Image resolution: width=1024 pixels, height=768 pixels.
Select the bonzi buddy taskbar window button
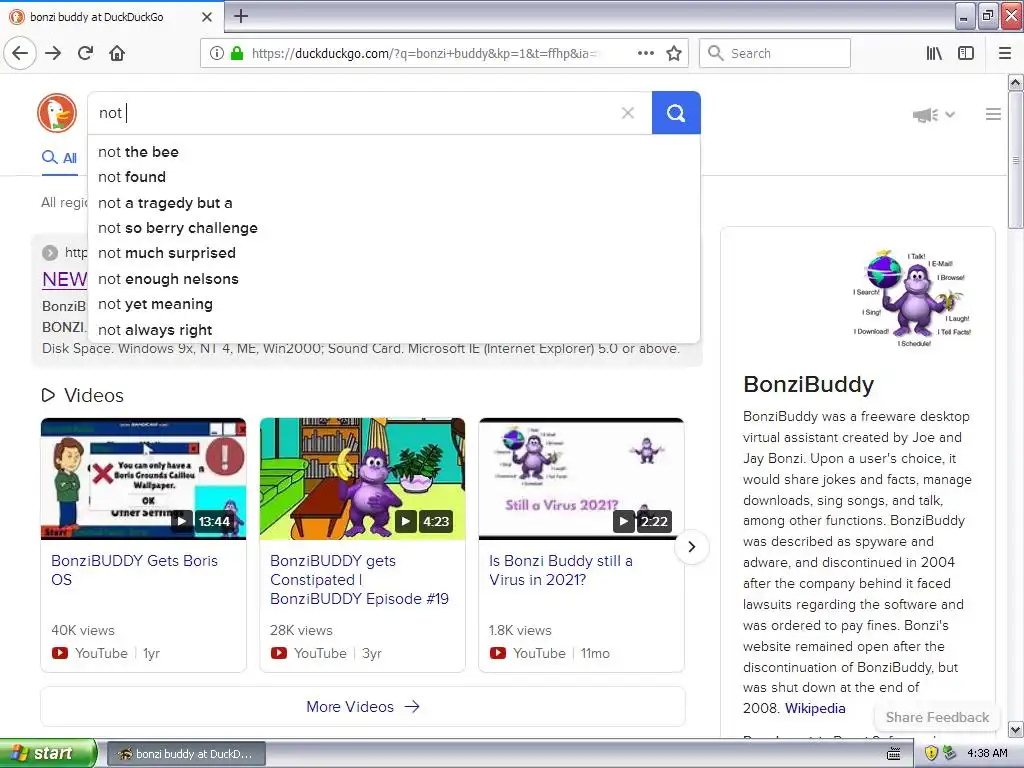pyautogui.click(x=185, y=754)
